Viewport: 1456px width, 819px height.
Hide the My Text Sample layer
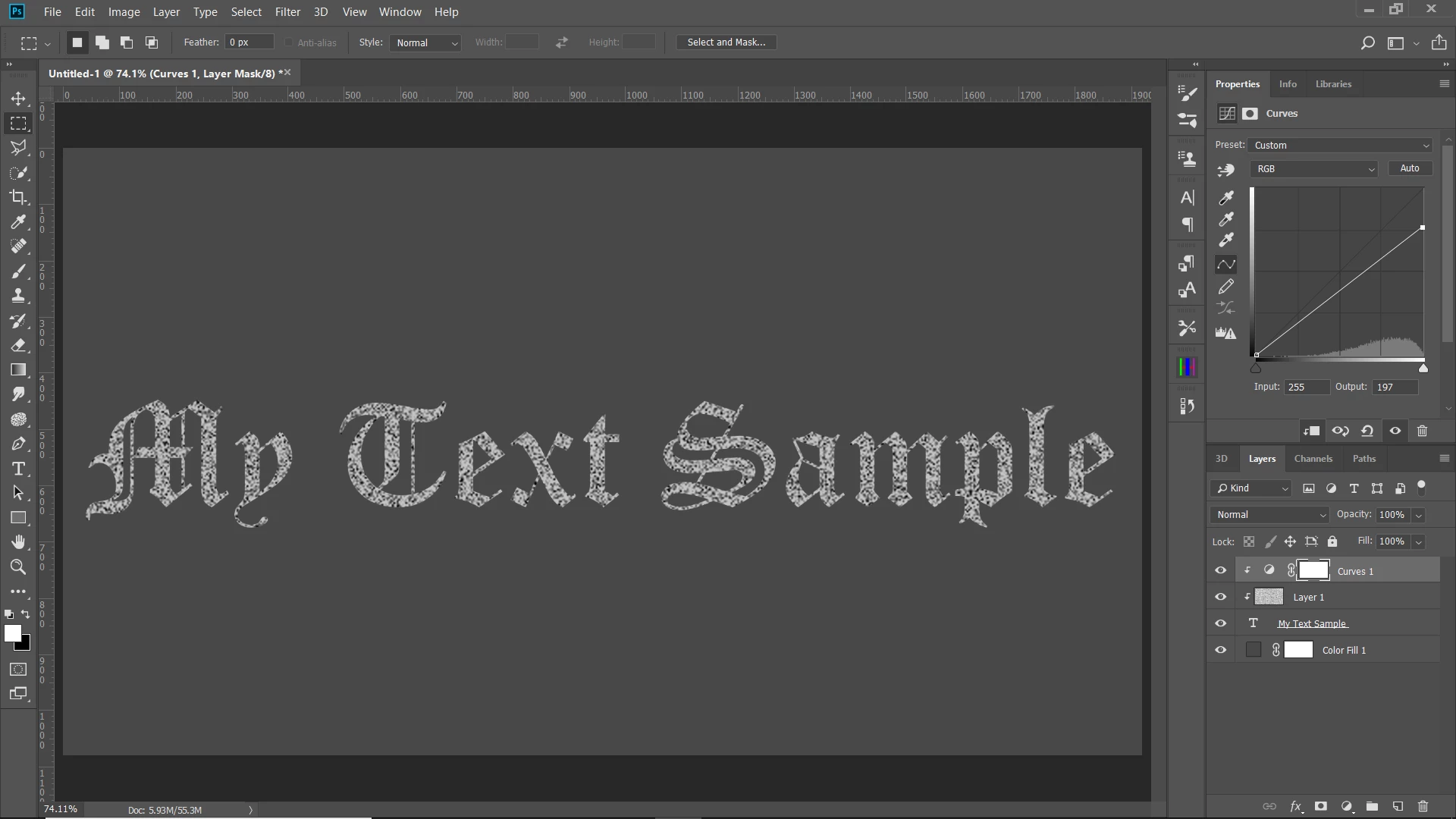[x=1220, y=623]
